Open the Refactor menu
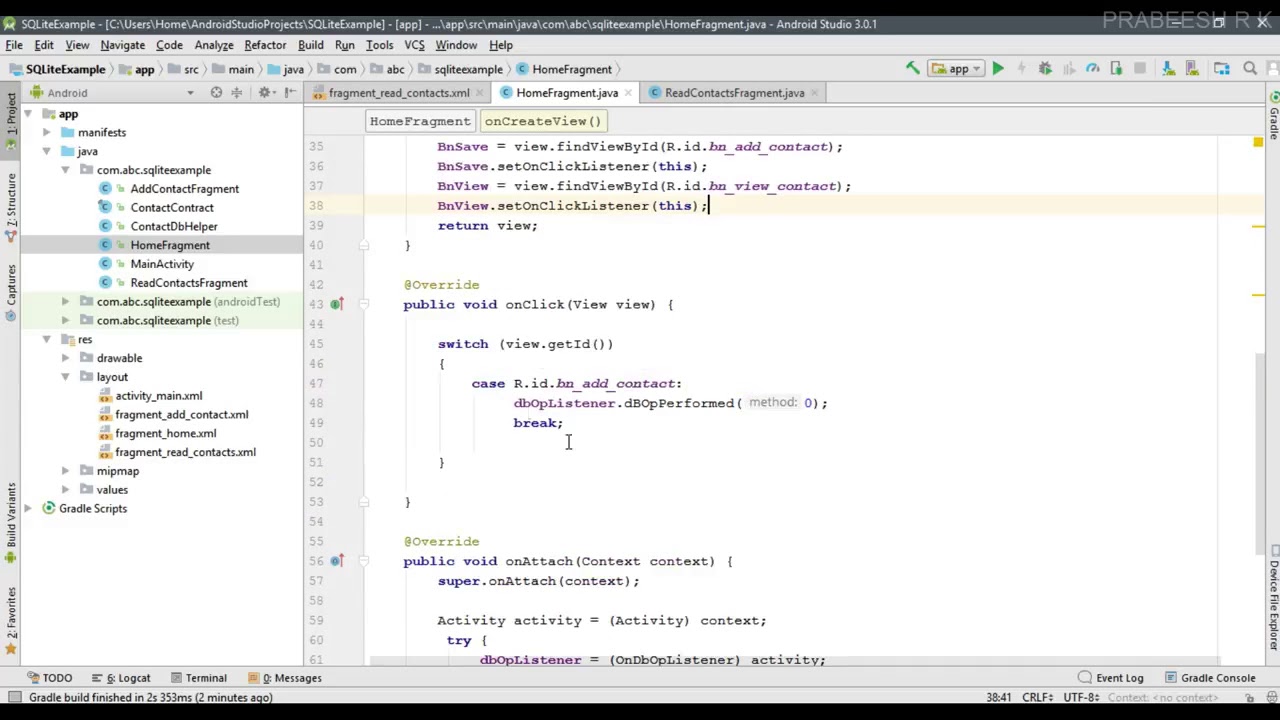Screen dimensions: 1280x720 (x=265, y=45)
